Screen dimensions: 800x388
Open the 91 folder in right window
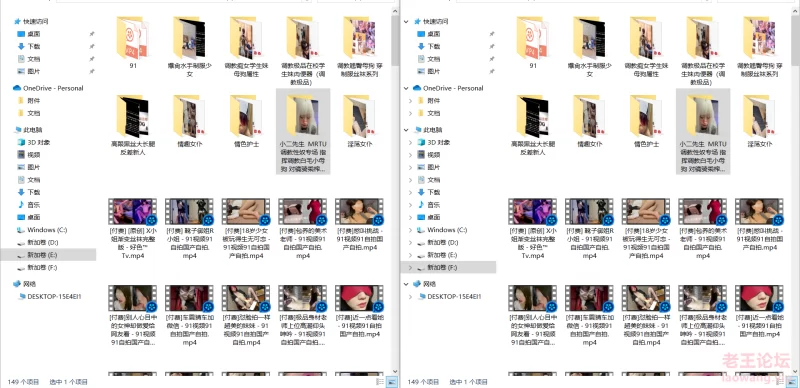[533, 43]
